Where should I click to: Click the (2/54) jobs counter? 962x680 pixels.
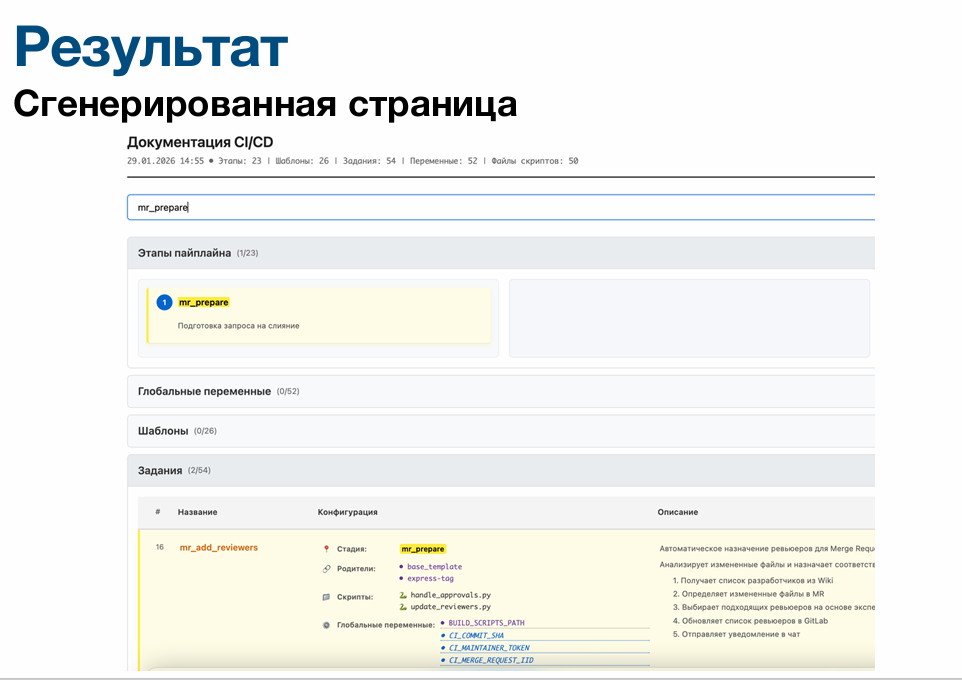click(199, 470)
